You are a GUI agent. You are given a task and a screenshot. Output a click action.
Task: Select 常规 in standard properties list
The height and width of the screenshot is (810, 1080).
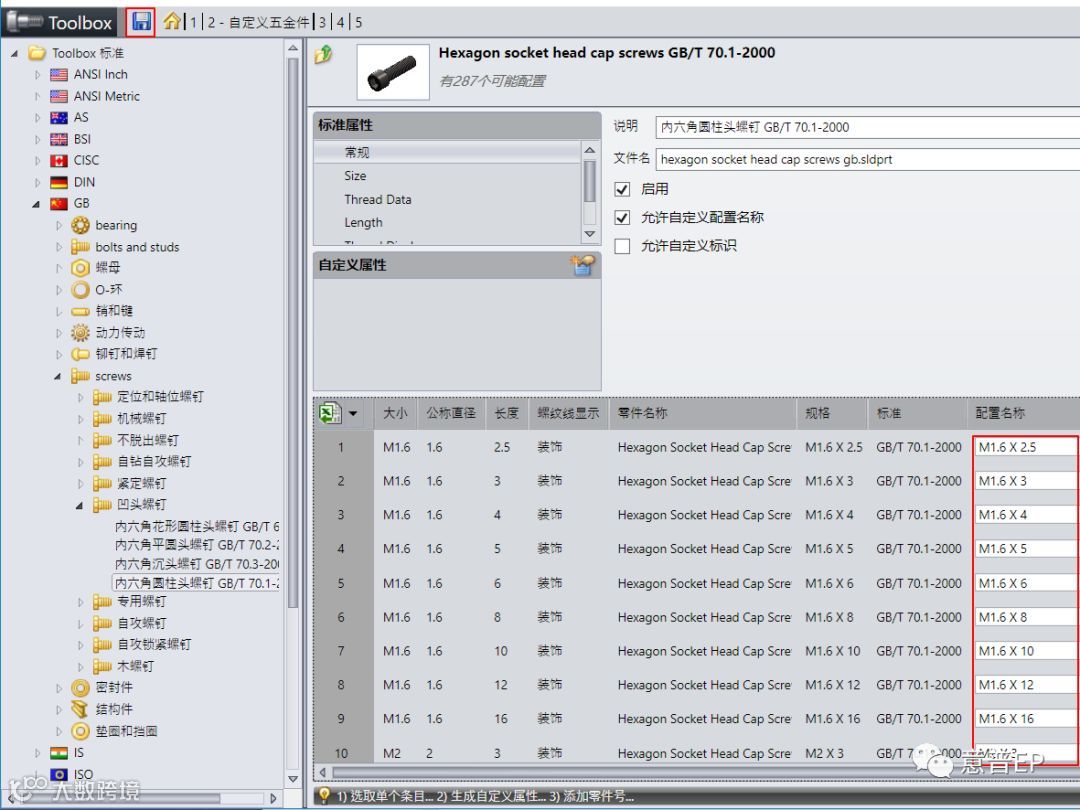[x=448, y=152]
